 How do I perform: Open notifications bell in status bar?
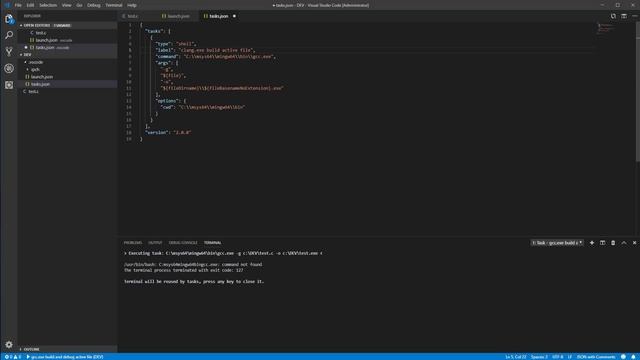pos(633,357)
